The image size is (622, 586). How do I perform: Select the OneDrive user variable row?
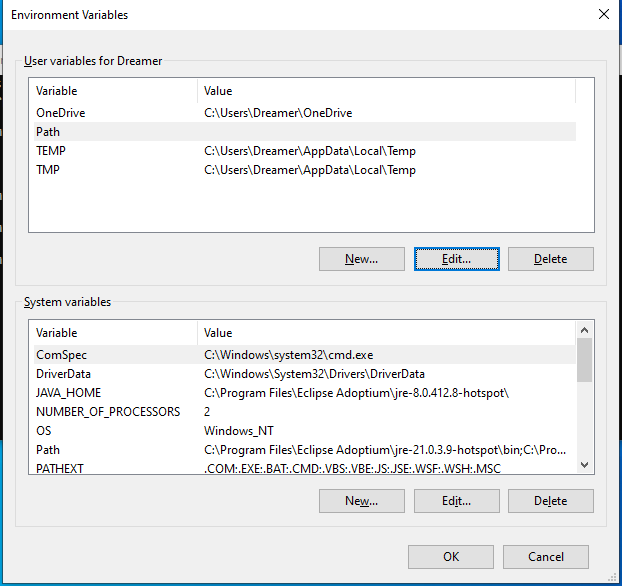coord(305,113)
